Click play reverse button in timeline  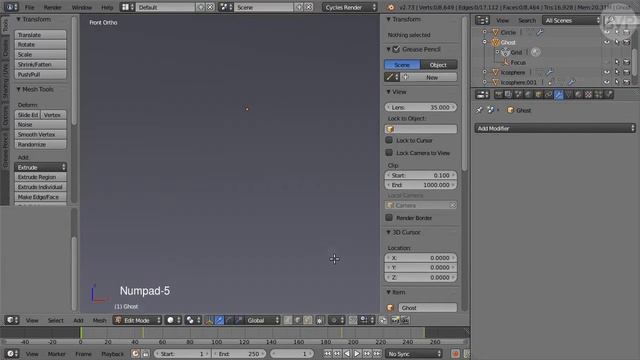tap(347, 353)
